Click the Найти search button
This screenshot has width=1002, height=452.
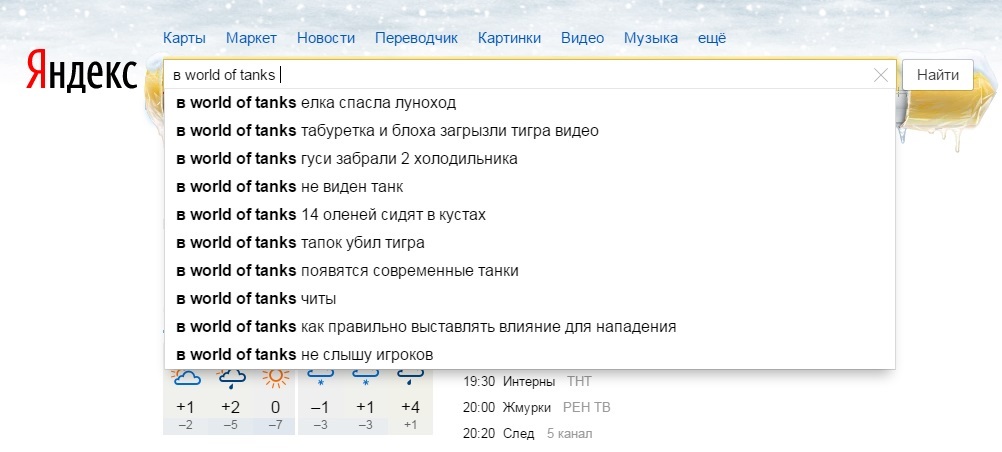point(937,75)
